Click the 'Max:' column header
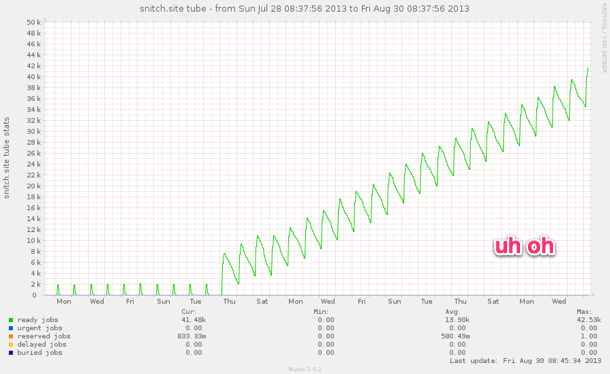610x374 pixels. point(584,312)
